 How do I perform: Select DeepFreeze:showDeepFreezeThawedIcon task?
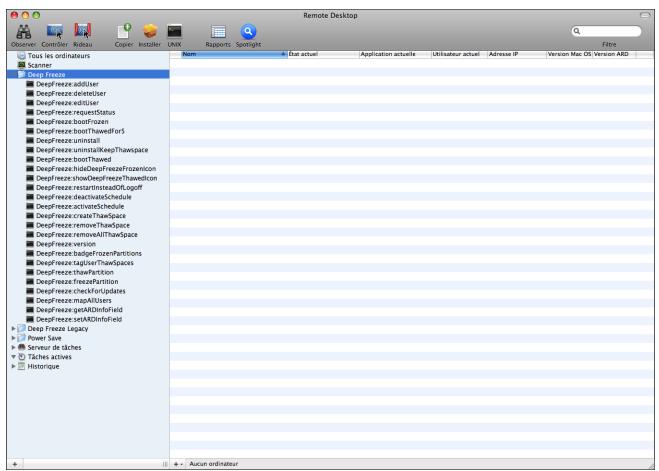click(96, 178)
